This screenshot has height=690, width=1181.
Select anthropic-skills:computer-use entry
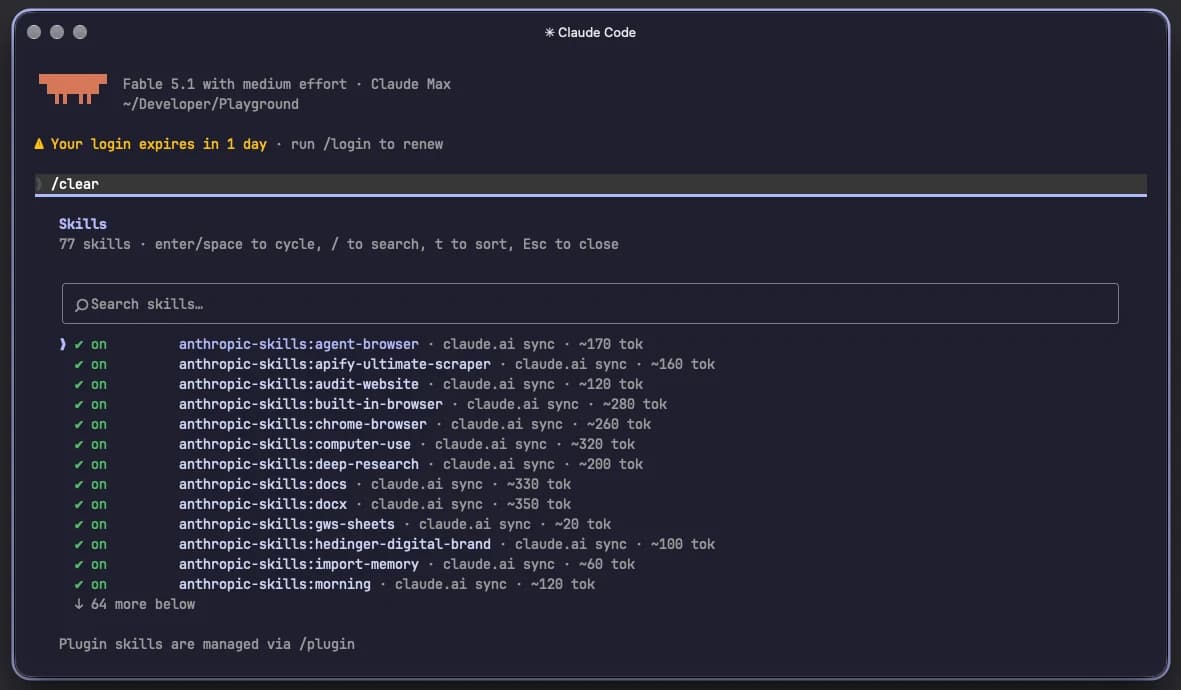tap(294, 444)
